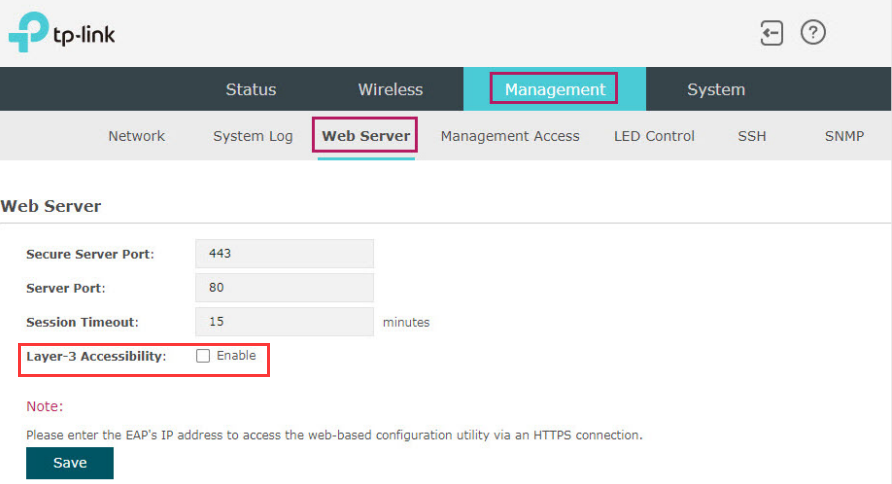Click the "Session Timeout:" label
The height and width of the screenshot is (484, 892).
[x=82, y=322]
